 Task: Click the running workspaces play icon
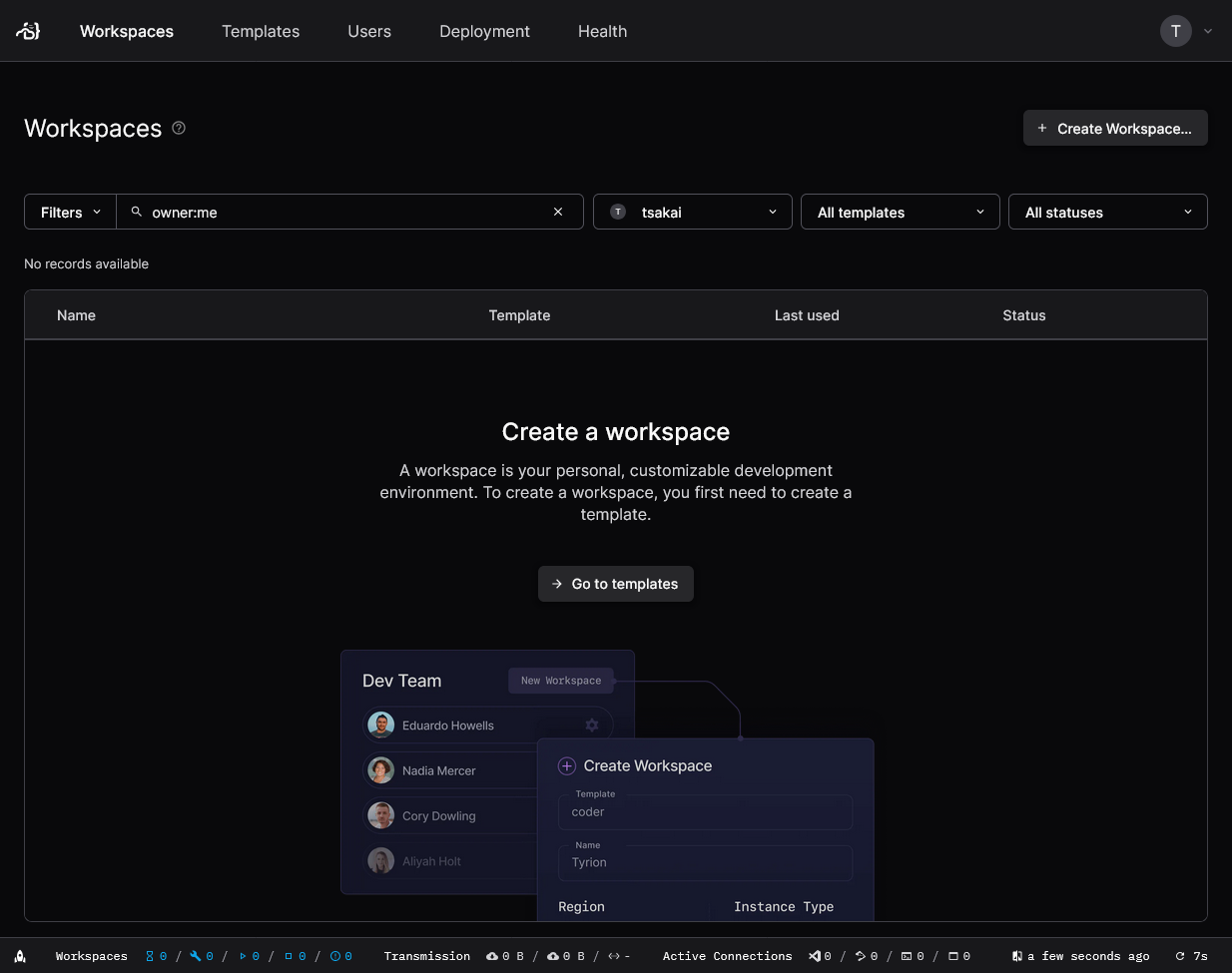tap(243, 956)
